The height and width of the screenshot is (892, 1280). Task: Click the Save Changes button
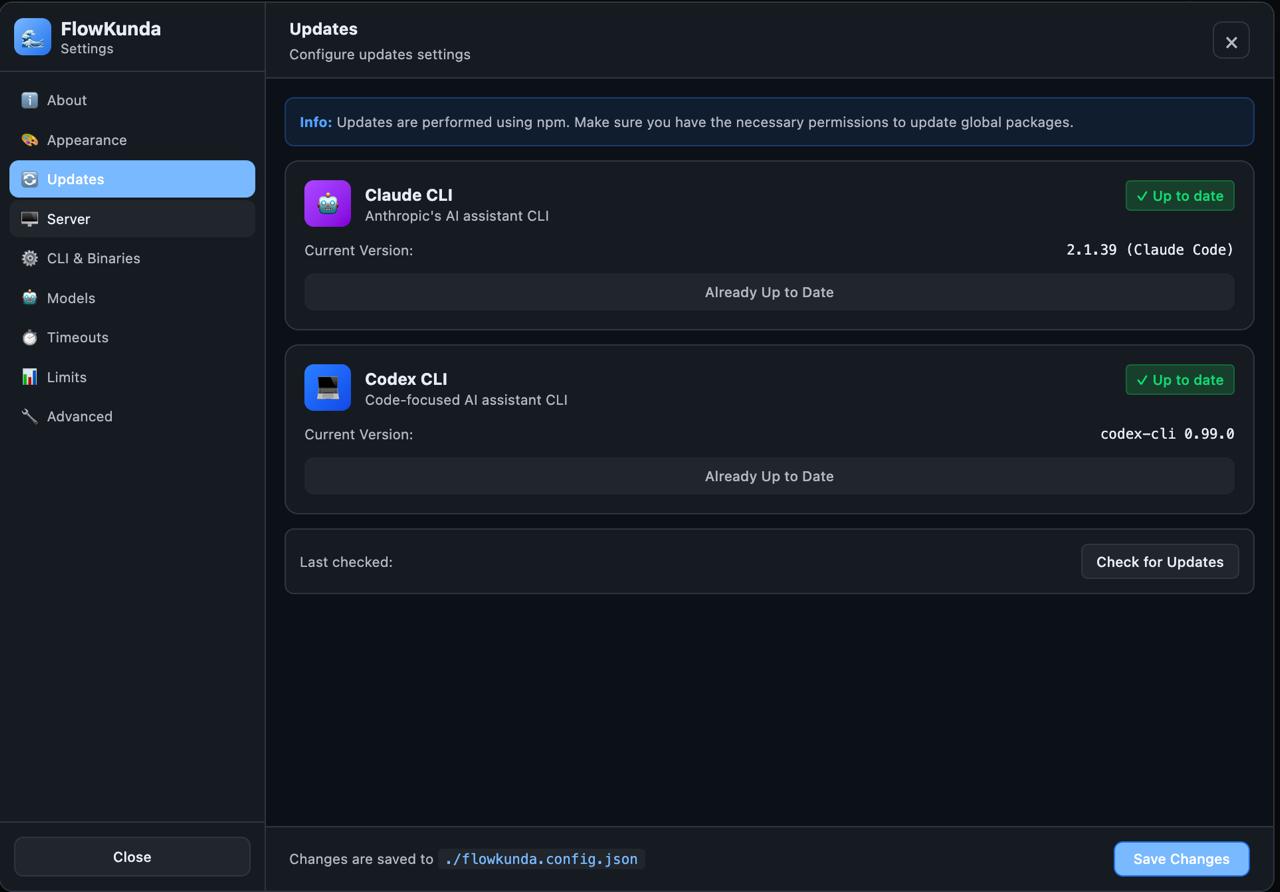pyautogui.click(x=1181, y=859)
